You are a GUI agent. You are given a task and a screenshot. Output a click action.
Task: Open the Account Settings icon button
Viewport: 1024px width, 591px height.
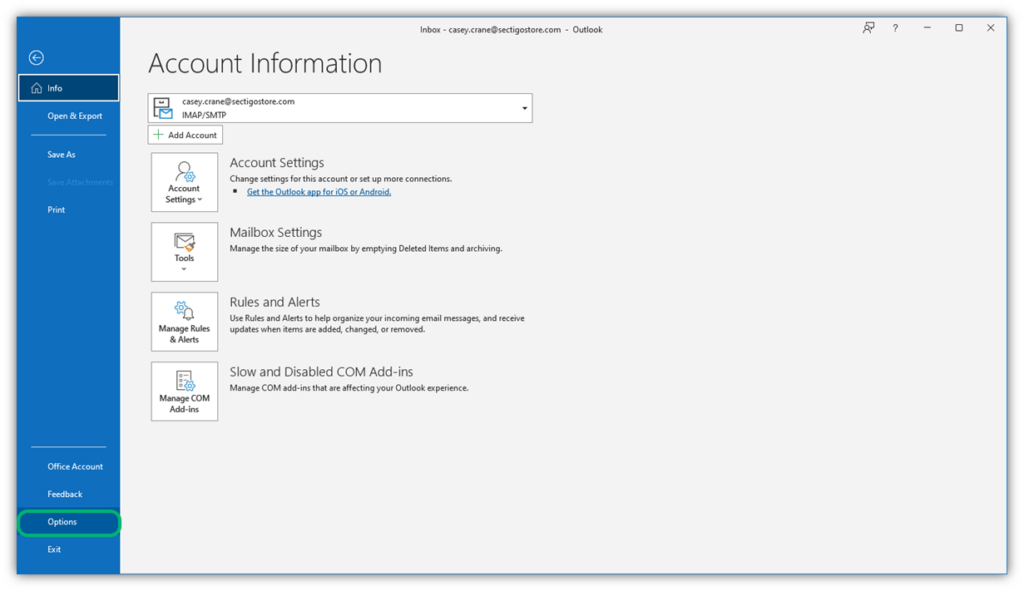tap(184, 182)
